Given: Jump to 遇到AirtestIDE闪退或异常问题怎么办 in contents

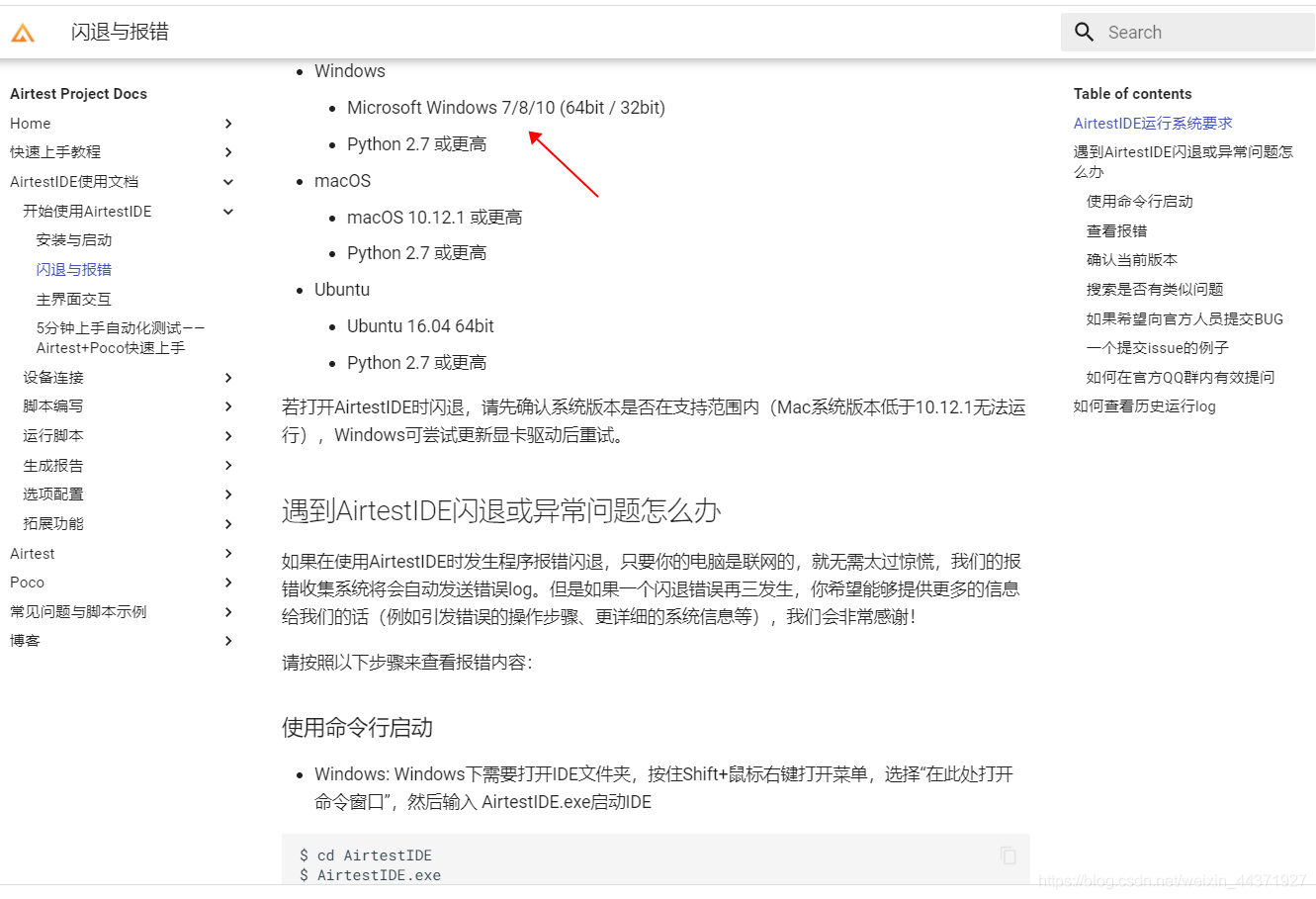Looking at the screenshot, I should click(x=1184, y=162).
